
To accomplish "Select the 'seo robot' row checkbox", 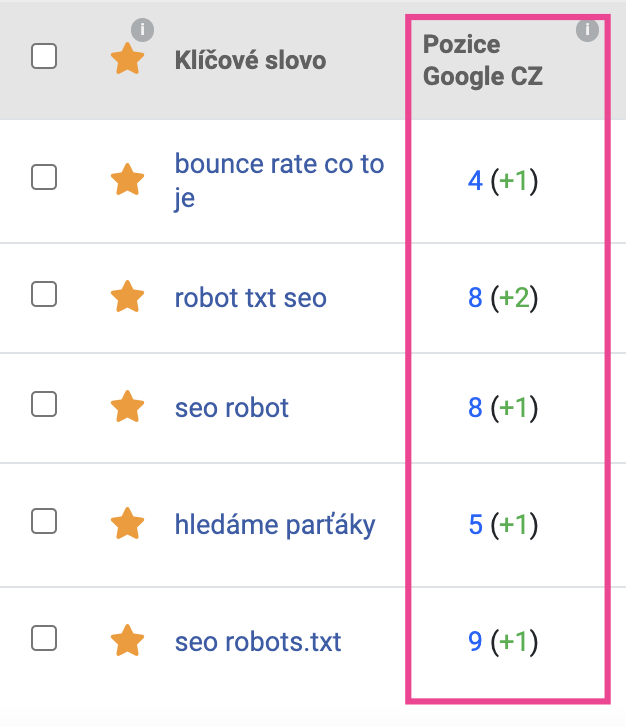I will tap(44, 404).
